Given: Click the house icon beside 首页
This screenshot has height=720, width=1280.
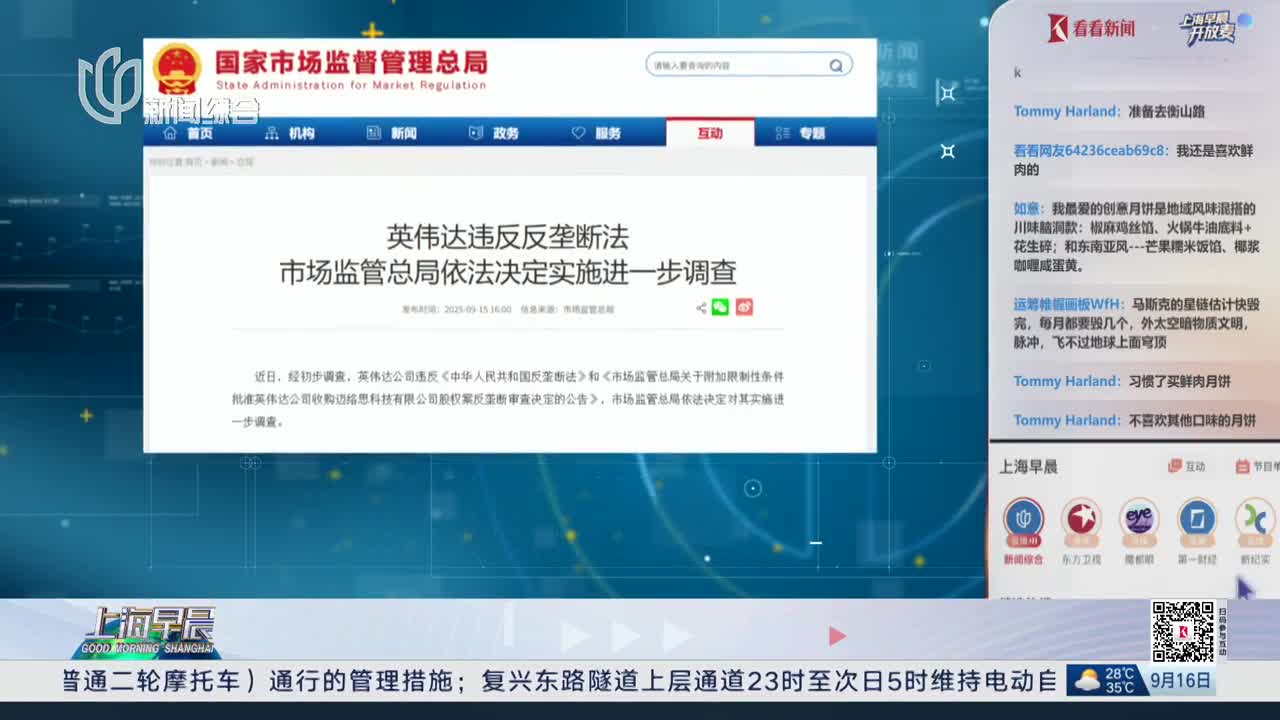Looking at the screenshot, I should click(170, 133).
